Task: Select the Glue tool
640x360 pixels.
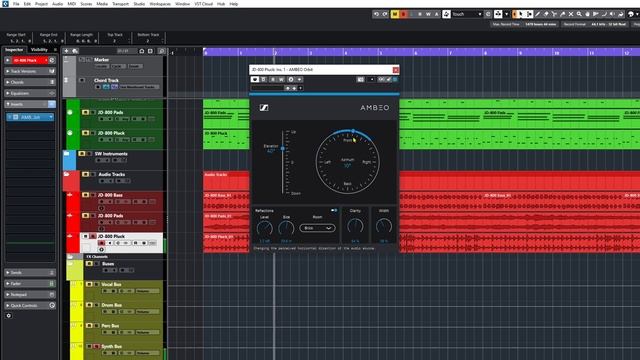Action: [x=562, y=14]
